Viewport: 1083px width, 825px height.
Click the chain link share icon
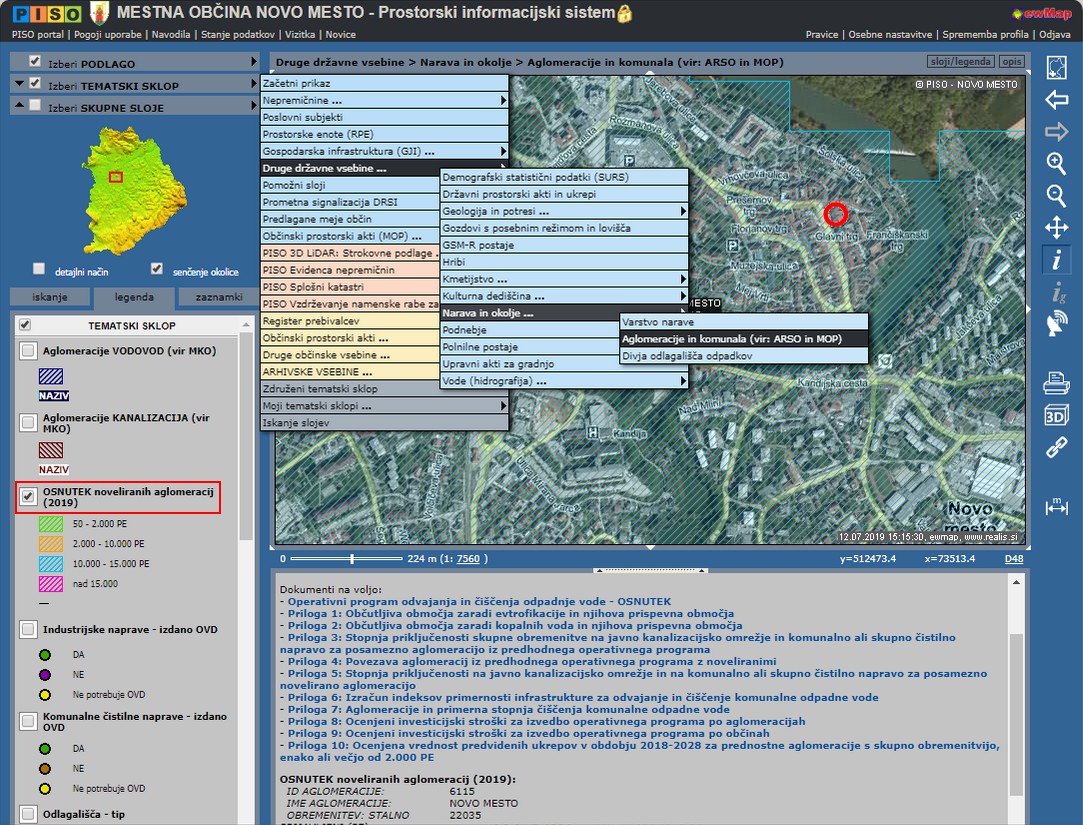[x=1056, y=448]
